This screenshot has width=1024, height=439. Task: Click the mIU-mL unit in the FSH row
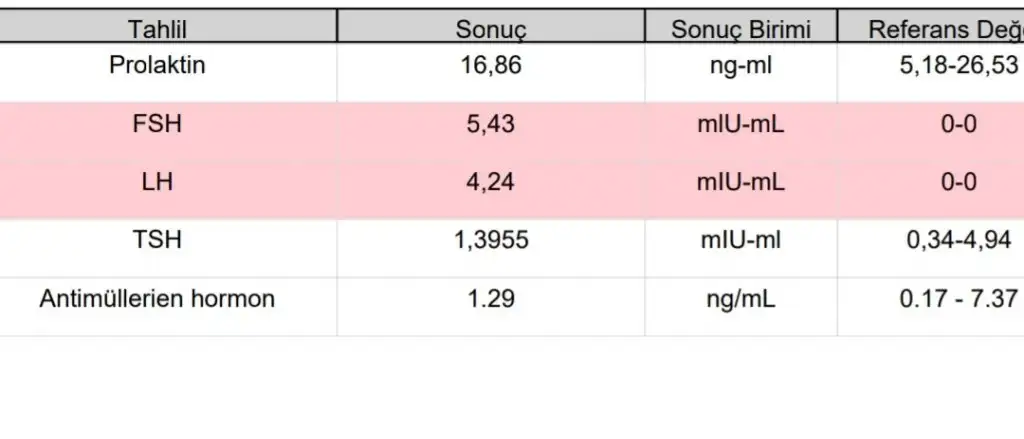coord(741,125)
